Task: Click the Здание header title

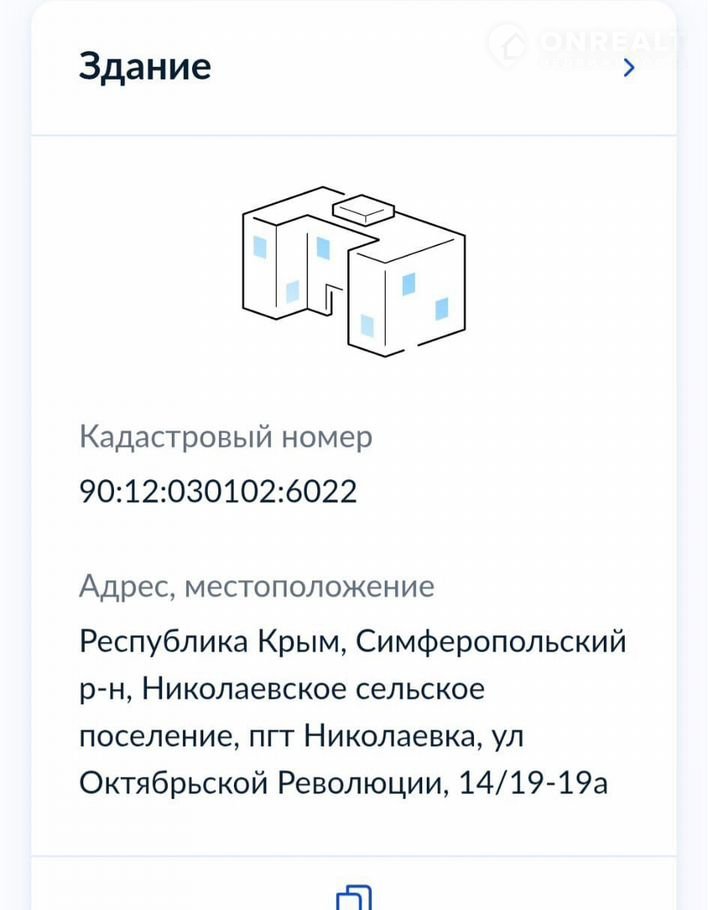Action: tap(145, 67)
